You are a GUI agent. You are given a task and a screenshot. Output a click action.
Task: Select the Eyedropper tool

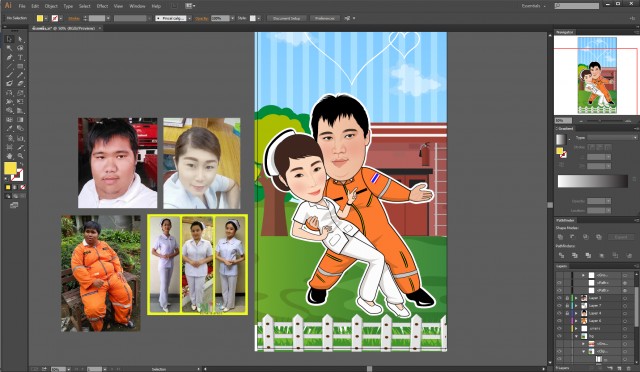9,129
